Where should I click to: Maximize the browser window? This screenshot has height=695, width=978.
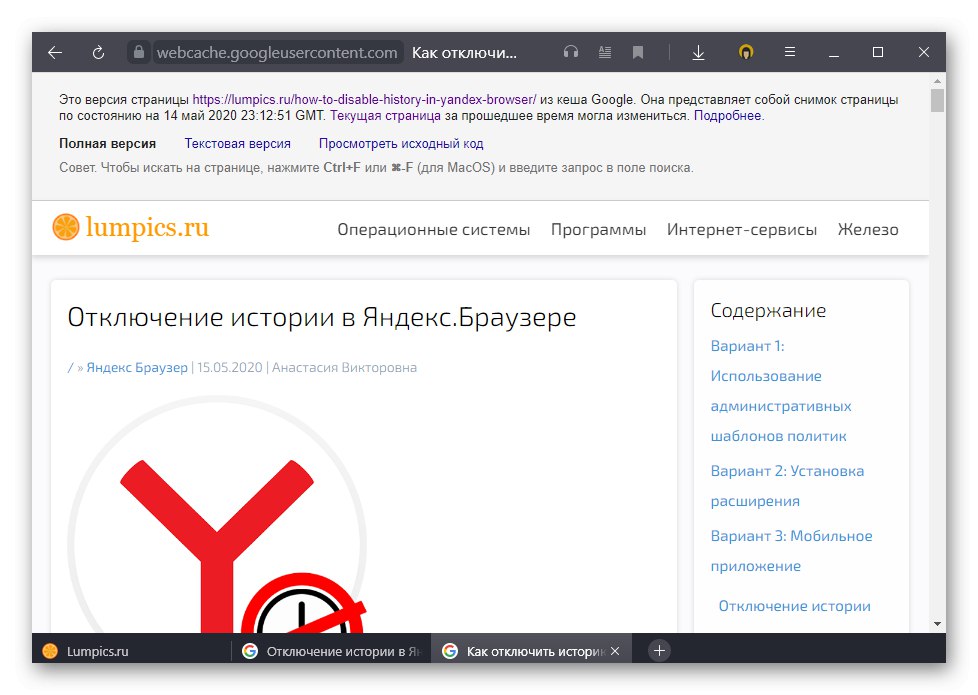point(878,52)
